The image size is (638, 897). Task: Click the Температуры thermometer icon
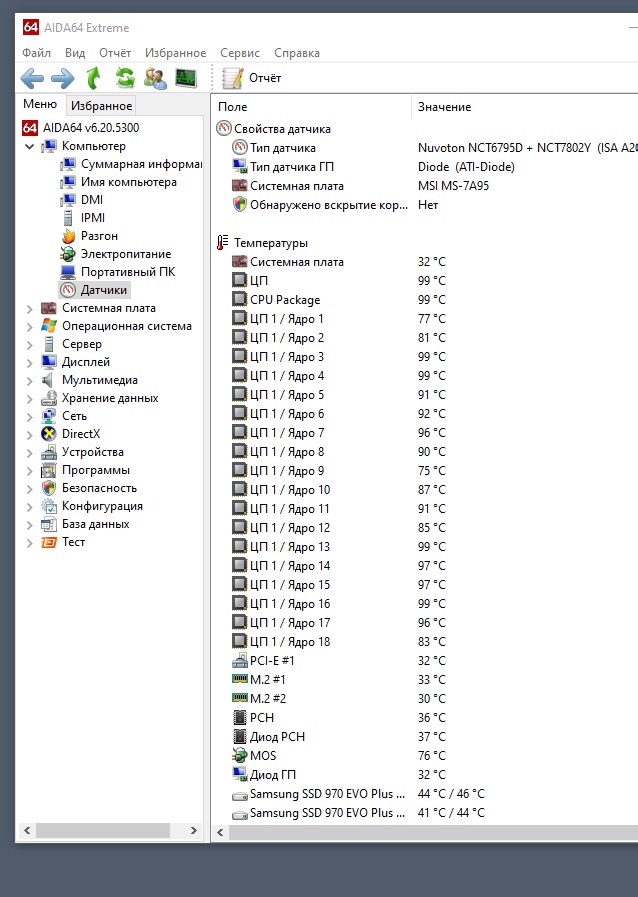click(x=223, y=243)
